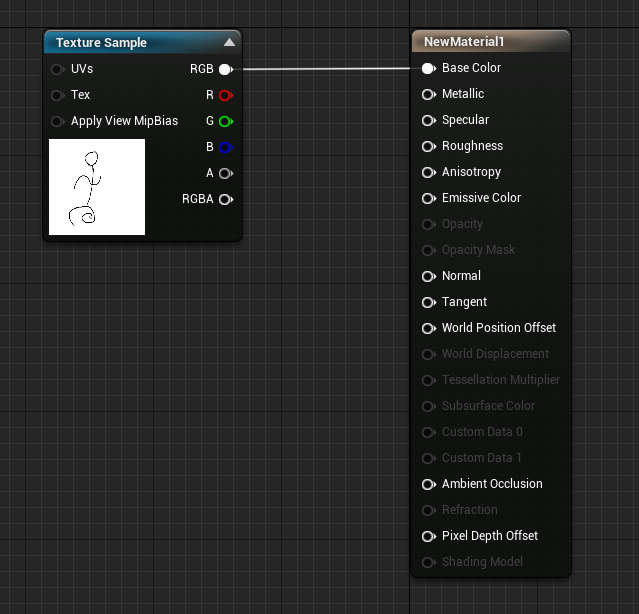Click the red R output pin
639x614 pixels.
coord(226,95)
